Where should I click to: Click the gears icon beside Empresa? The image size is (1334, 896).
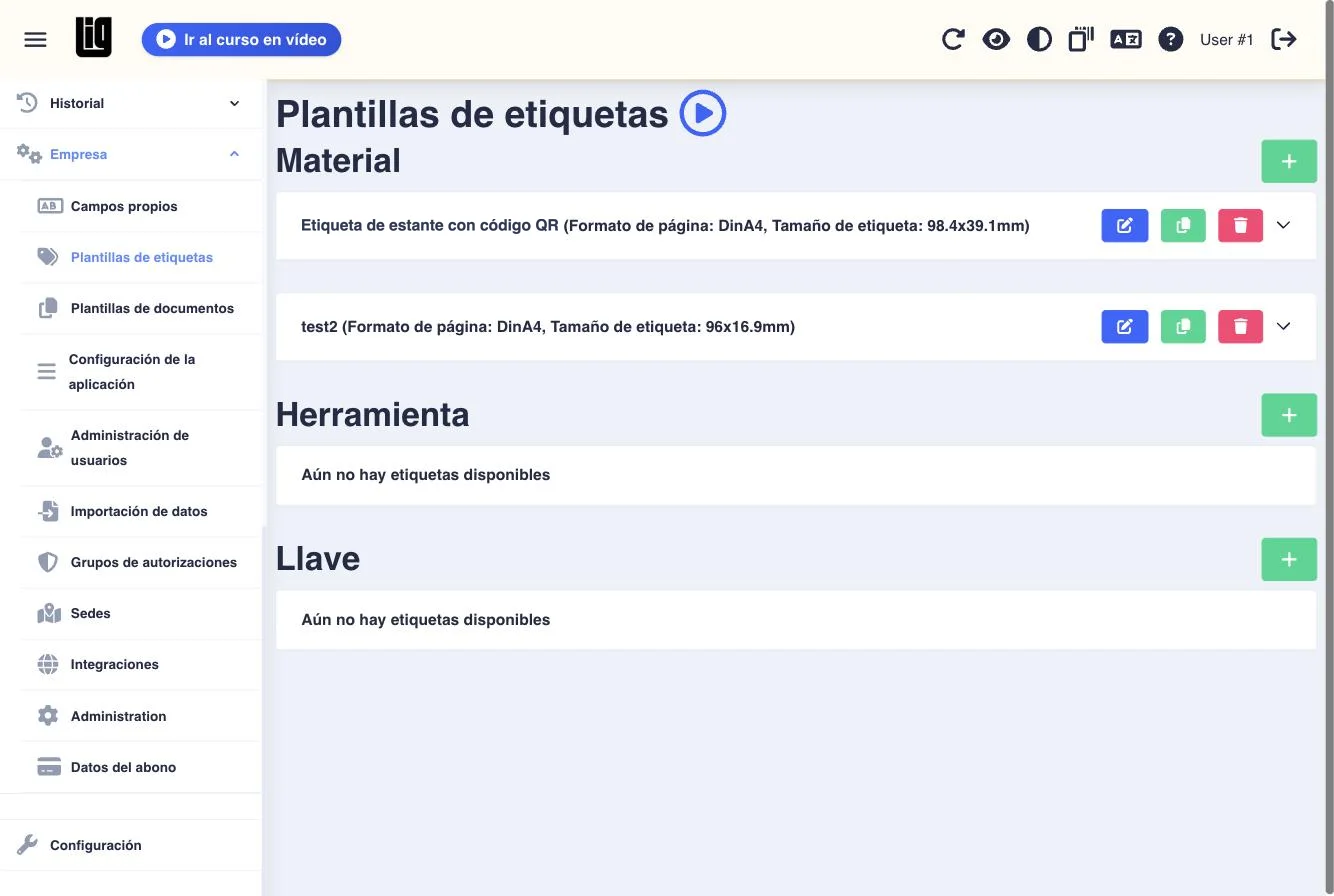click(29, 154)
